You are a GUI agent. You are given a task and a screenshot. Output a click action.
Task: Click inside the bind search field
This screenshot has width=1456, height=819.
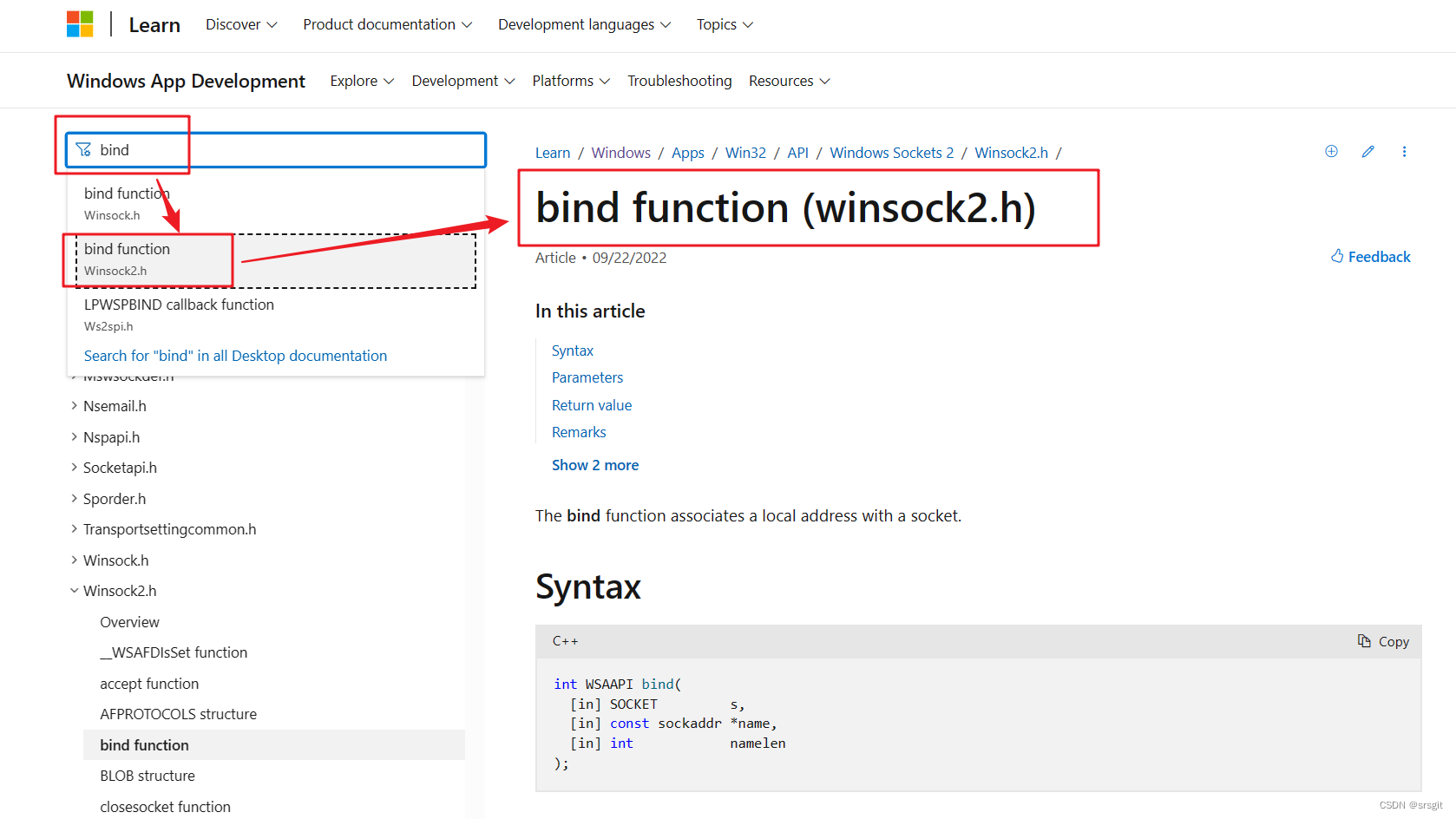(260, 149)
